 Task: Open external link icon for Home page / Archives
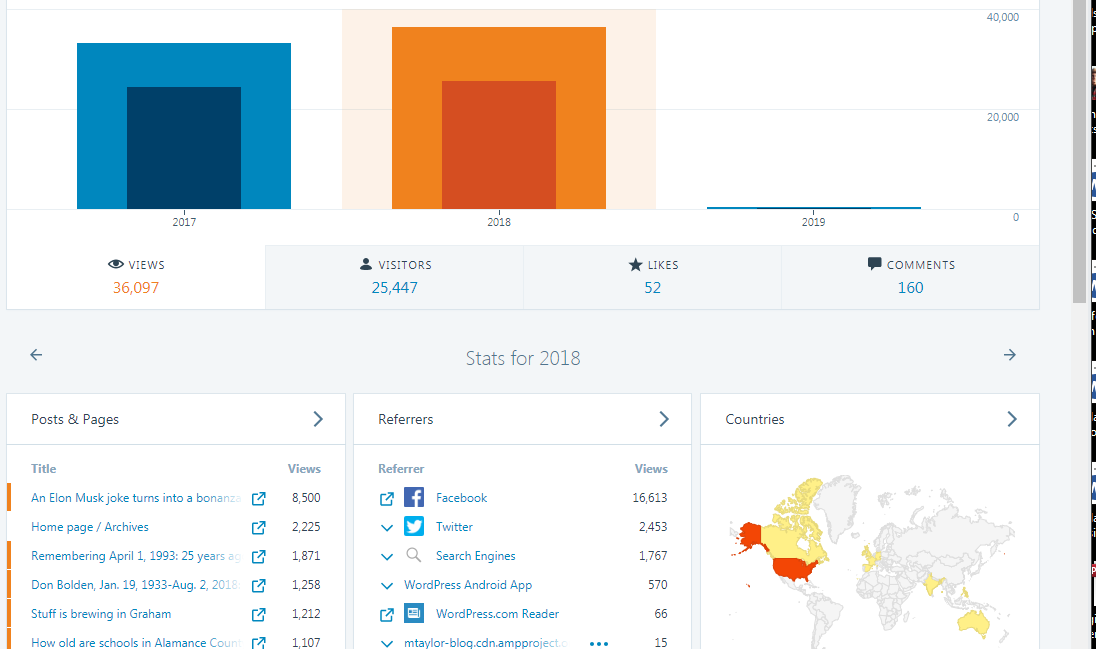[x=258, y=527]
